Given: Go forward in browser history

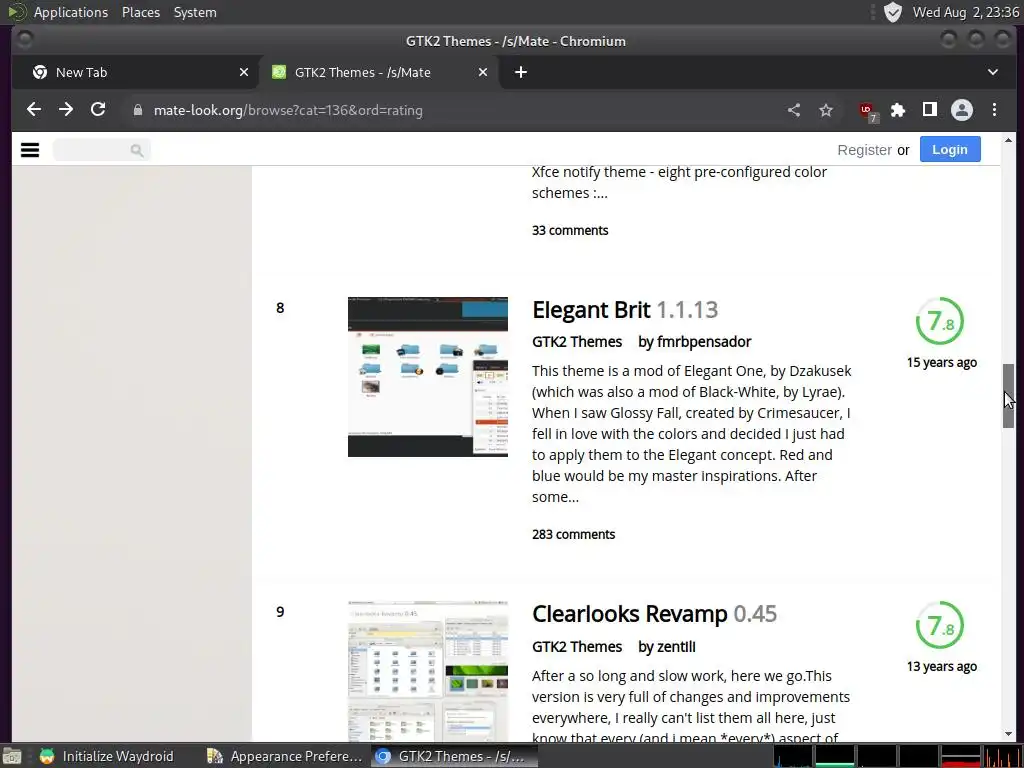Looking at the screenshot, I should (66, 110).
